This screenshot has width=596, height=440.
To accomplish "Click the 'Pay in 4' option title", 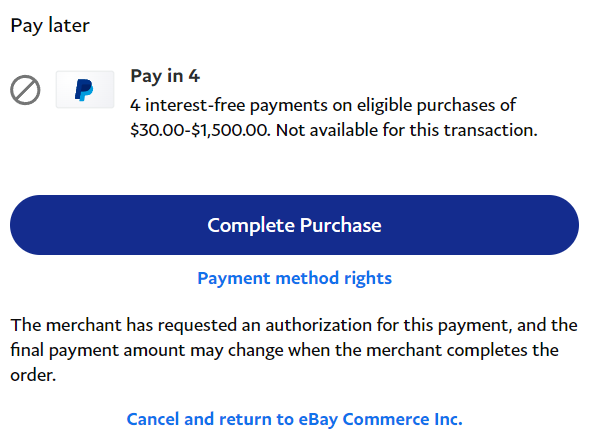I will tap(165, 76).
